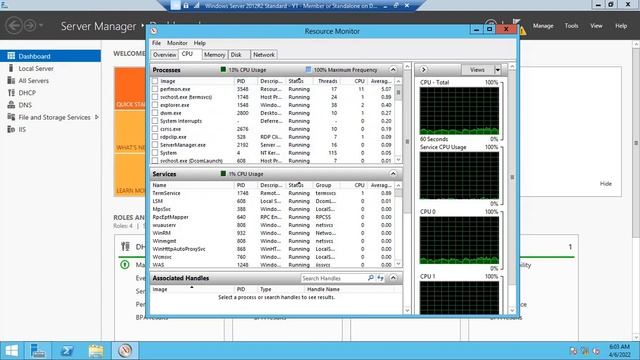The width and height of the screenshot is (640, 360).
Task: Check the csrss.exe process checkbox
Action: tap(155, 129)
